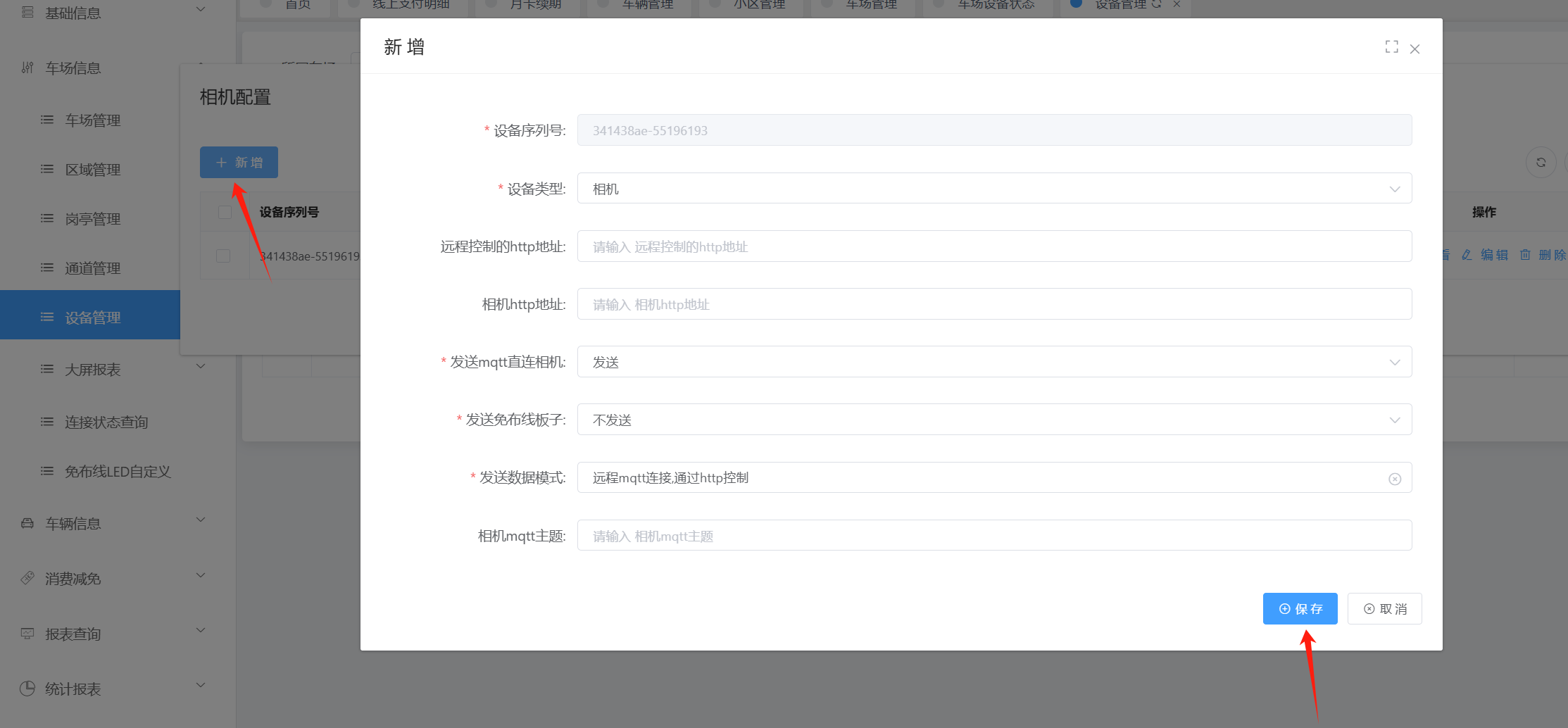
Task: Click the 删除 delete icon link in table row
Action: [x=1542, y=255]
